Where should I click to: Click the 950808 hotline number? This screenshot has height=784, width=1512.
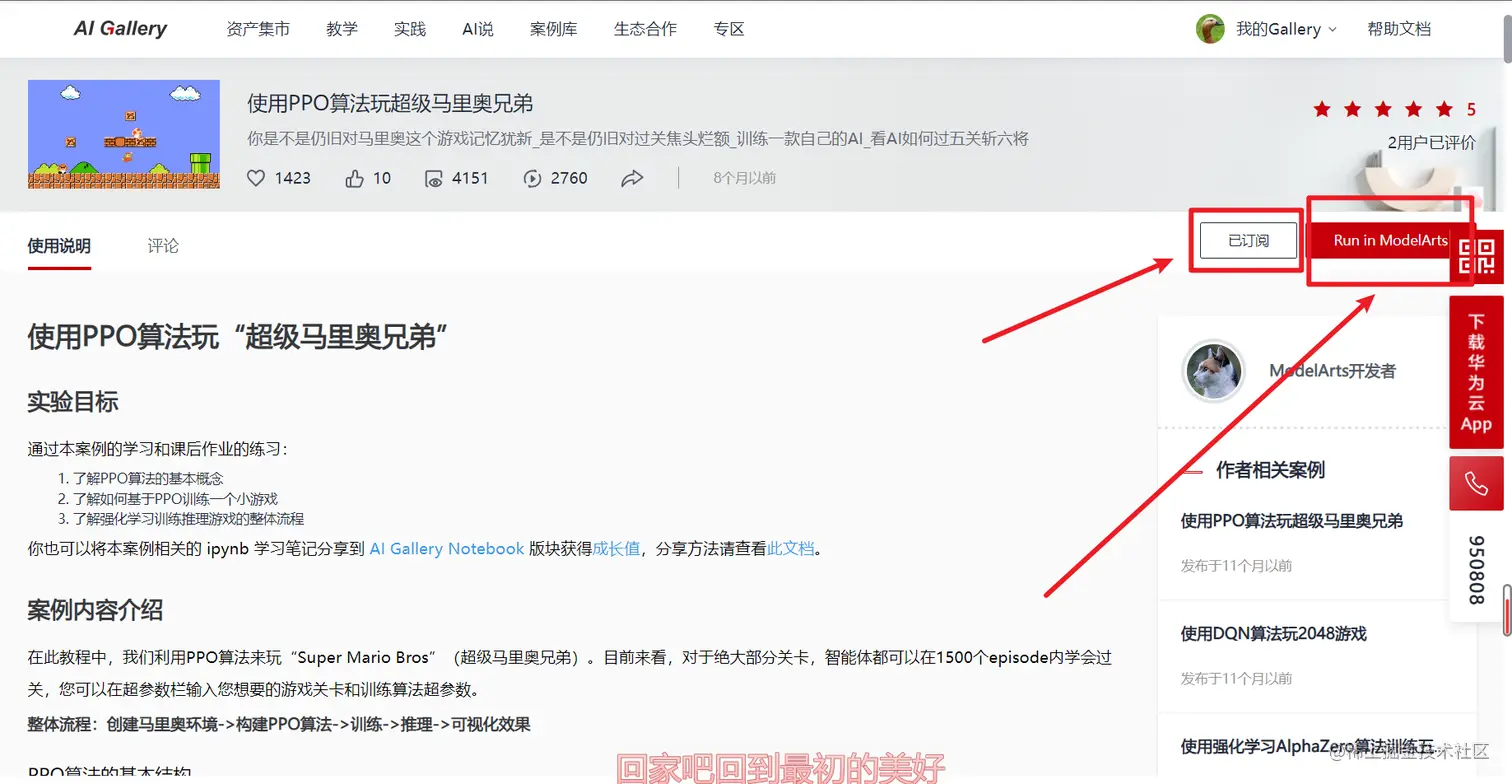coord(1476,570)
